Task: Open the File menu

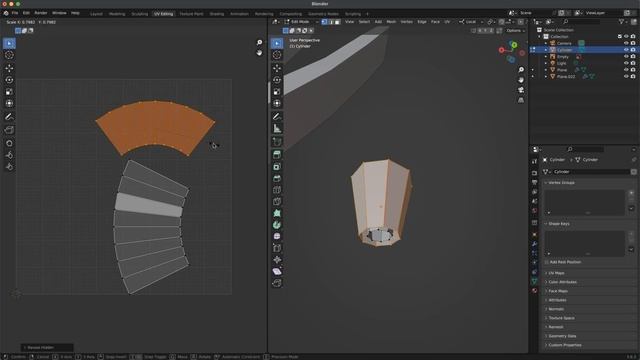Action: [15, 13]
